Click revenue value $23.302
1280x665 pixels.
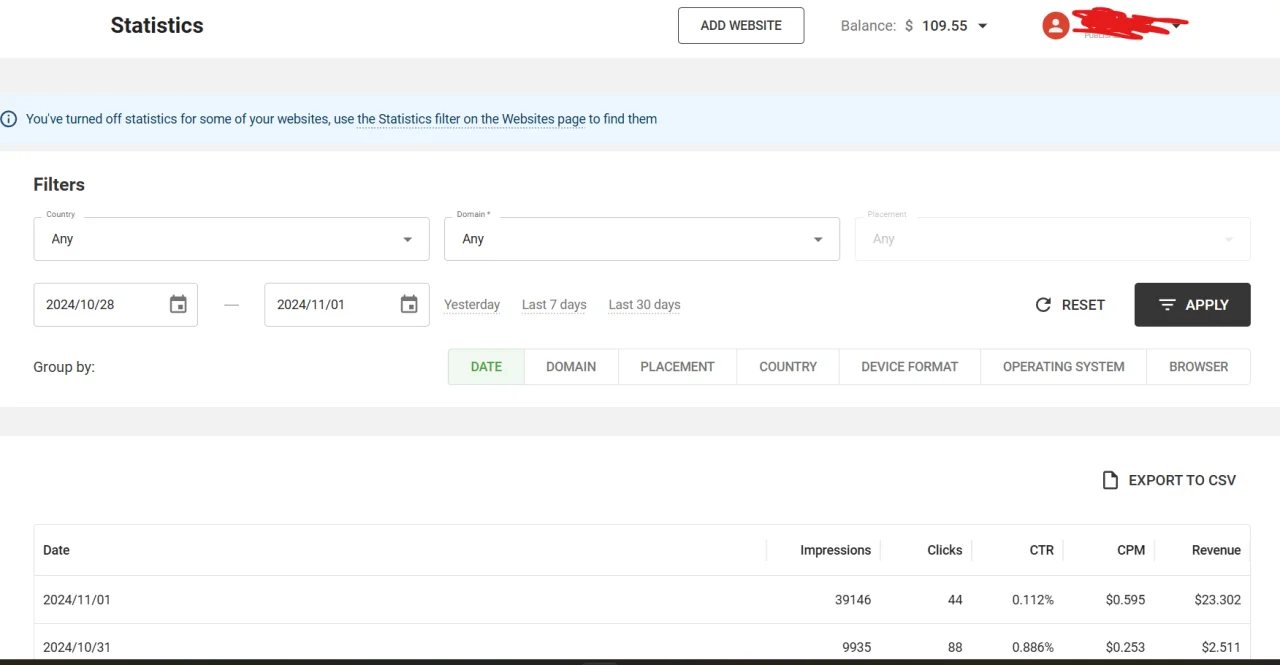[1217, 600]
